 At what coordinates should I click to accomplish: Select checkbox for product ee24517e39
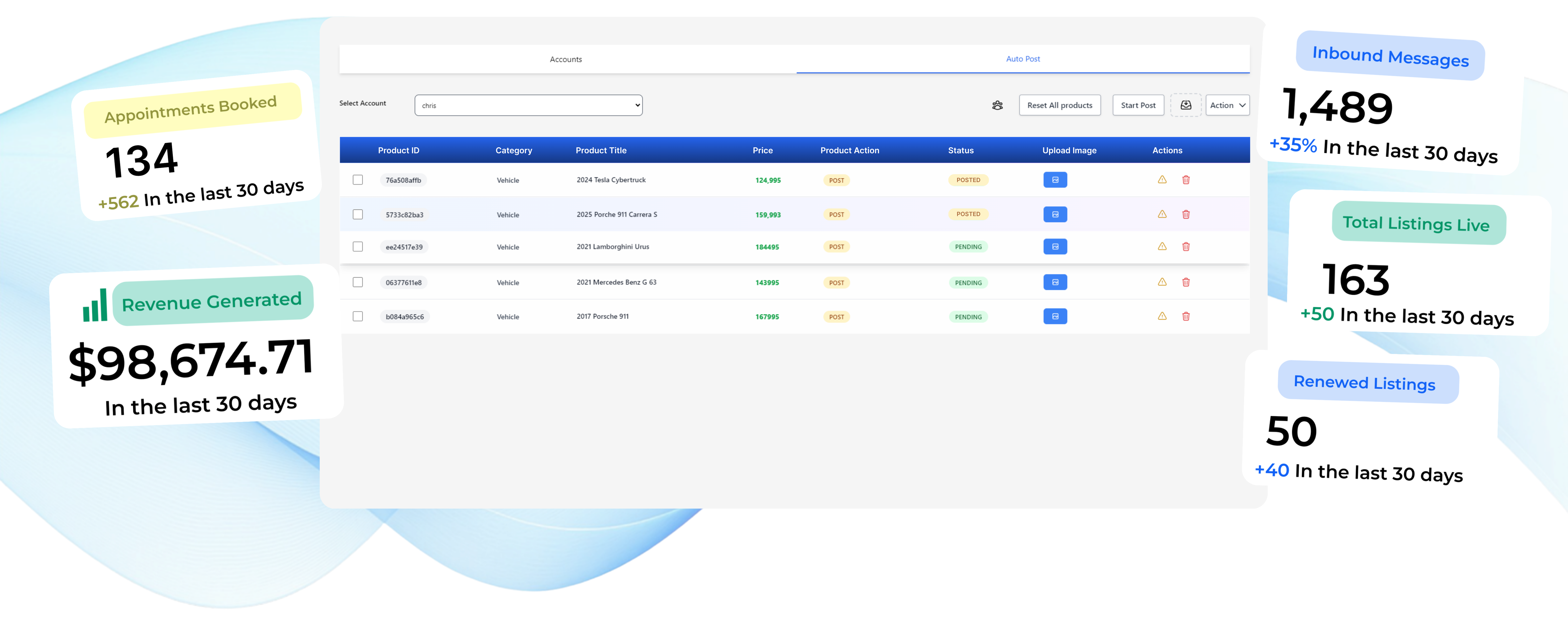point(358,247)
